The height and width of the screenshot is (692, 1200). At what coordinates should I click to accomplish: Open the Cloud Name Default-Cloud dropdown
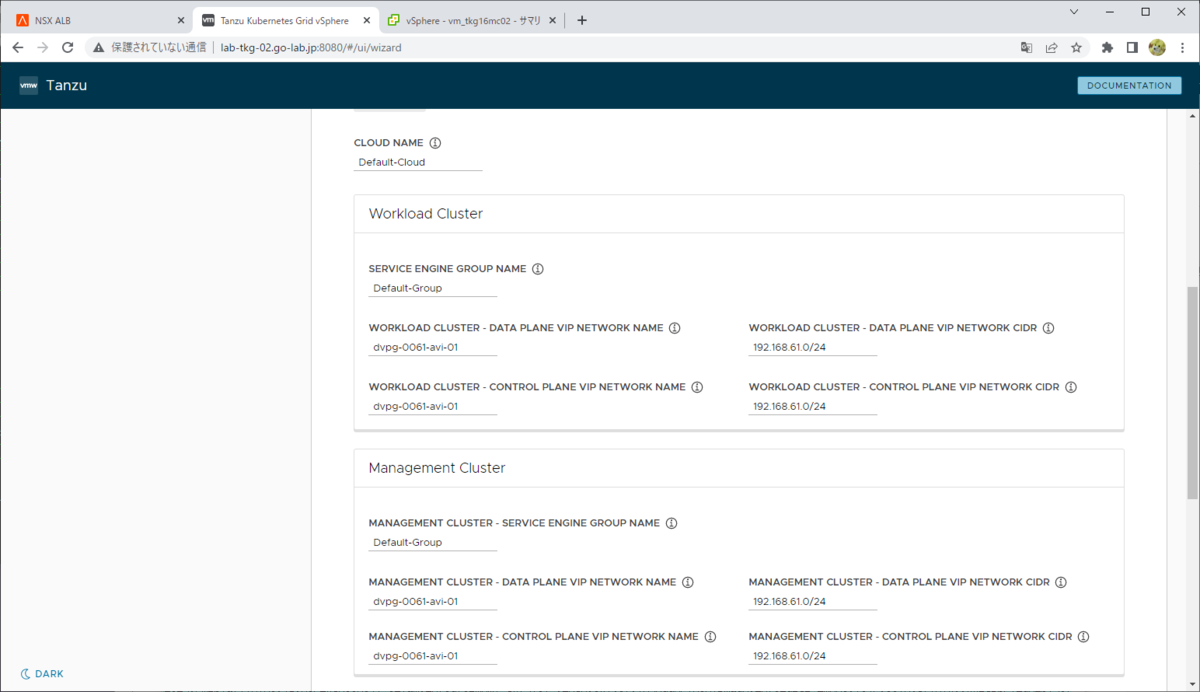[x=418, y=162]
